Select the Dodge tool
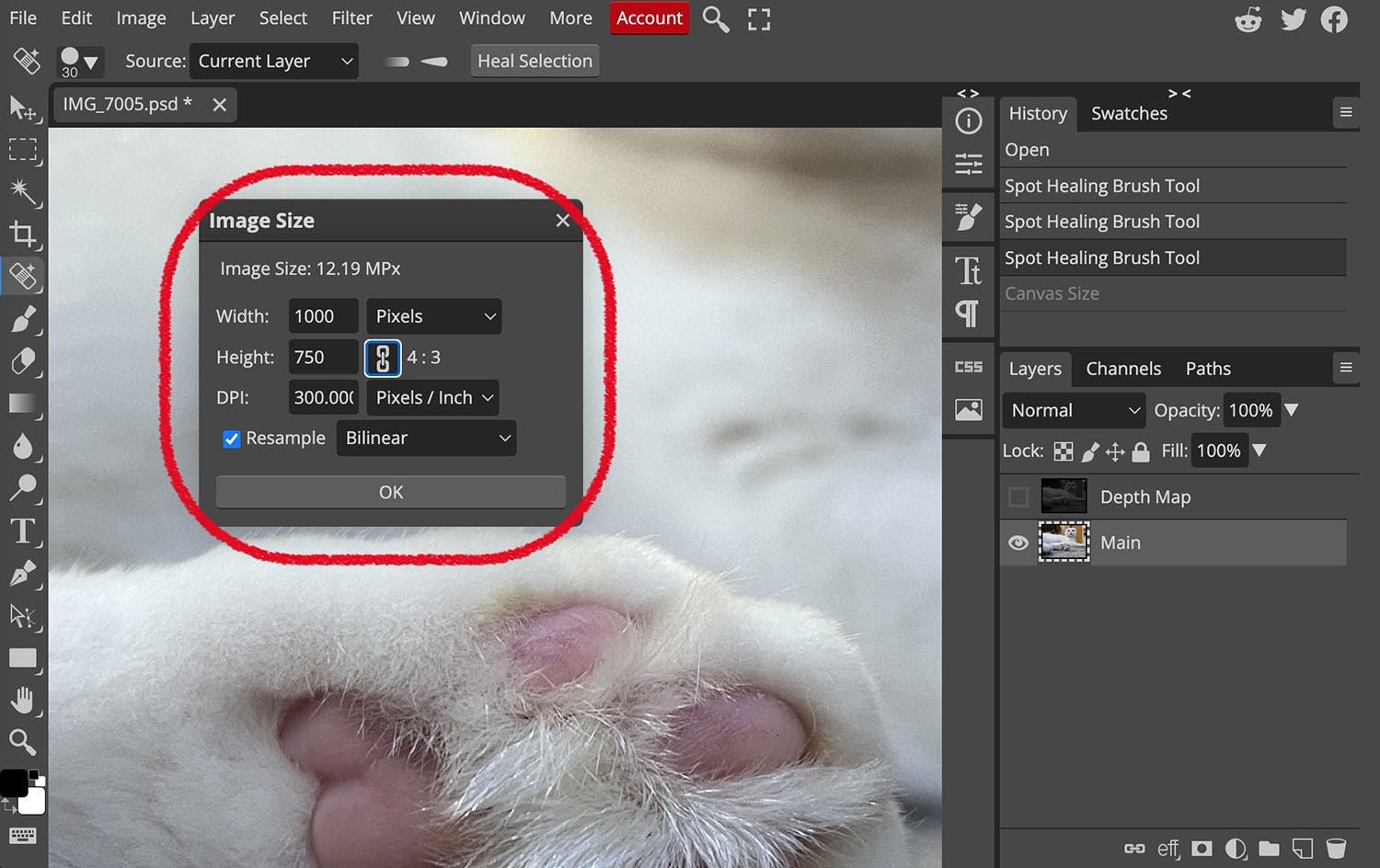Screen dimensions: 1380x868 22,488
